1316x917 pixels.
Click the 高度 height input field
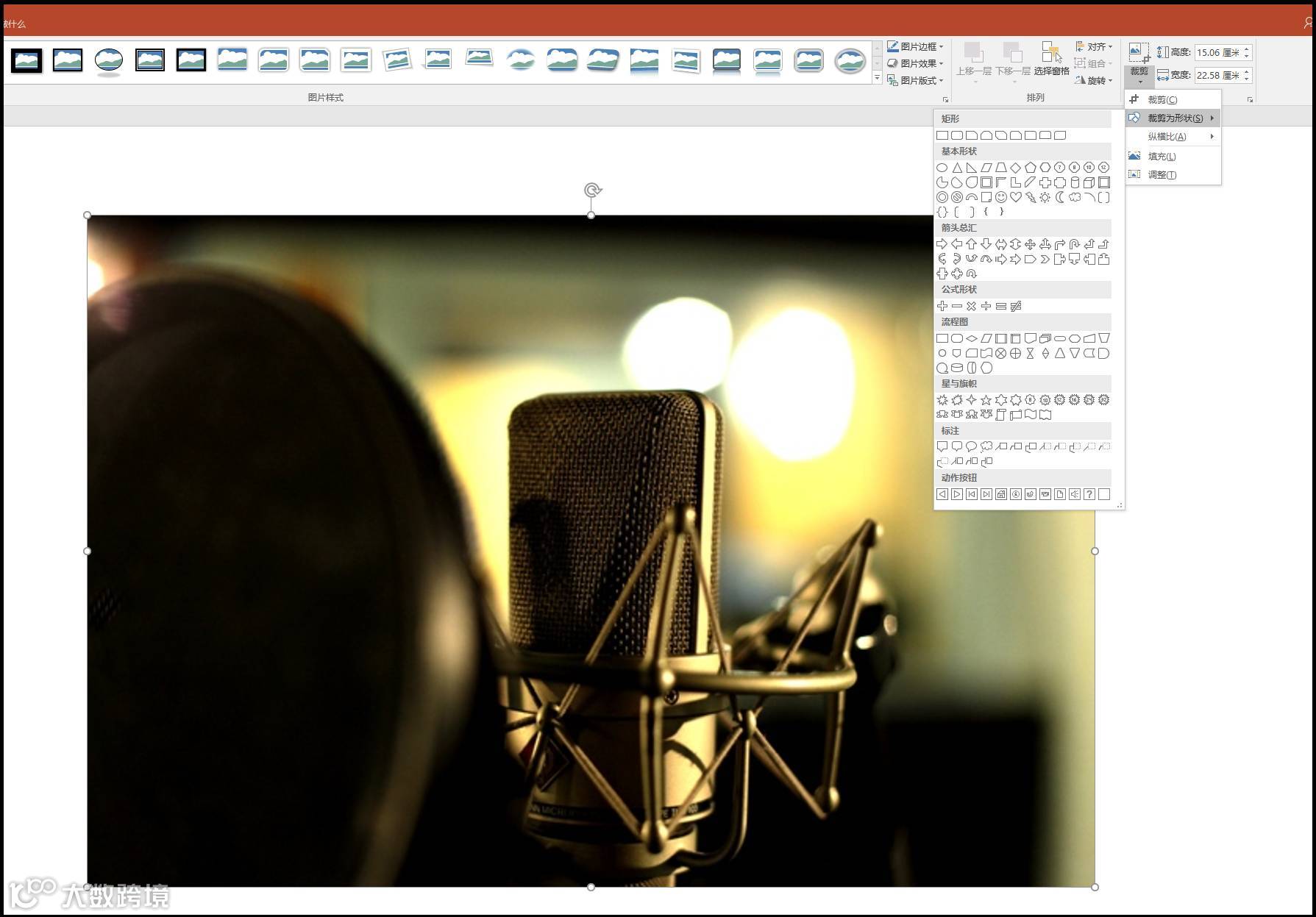[1218, 52]
